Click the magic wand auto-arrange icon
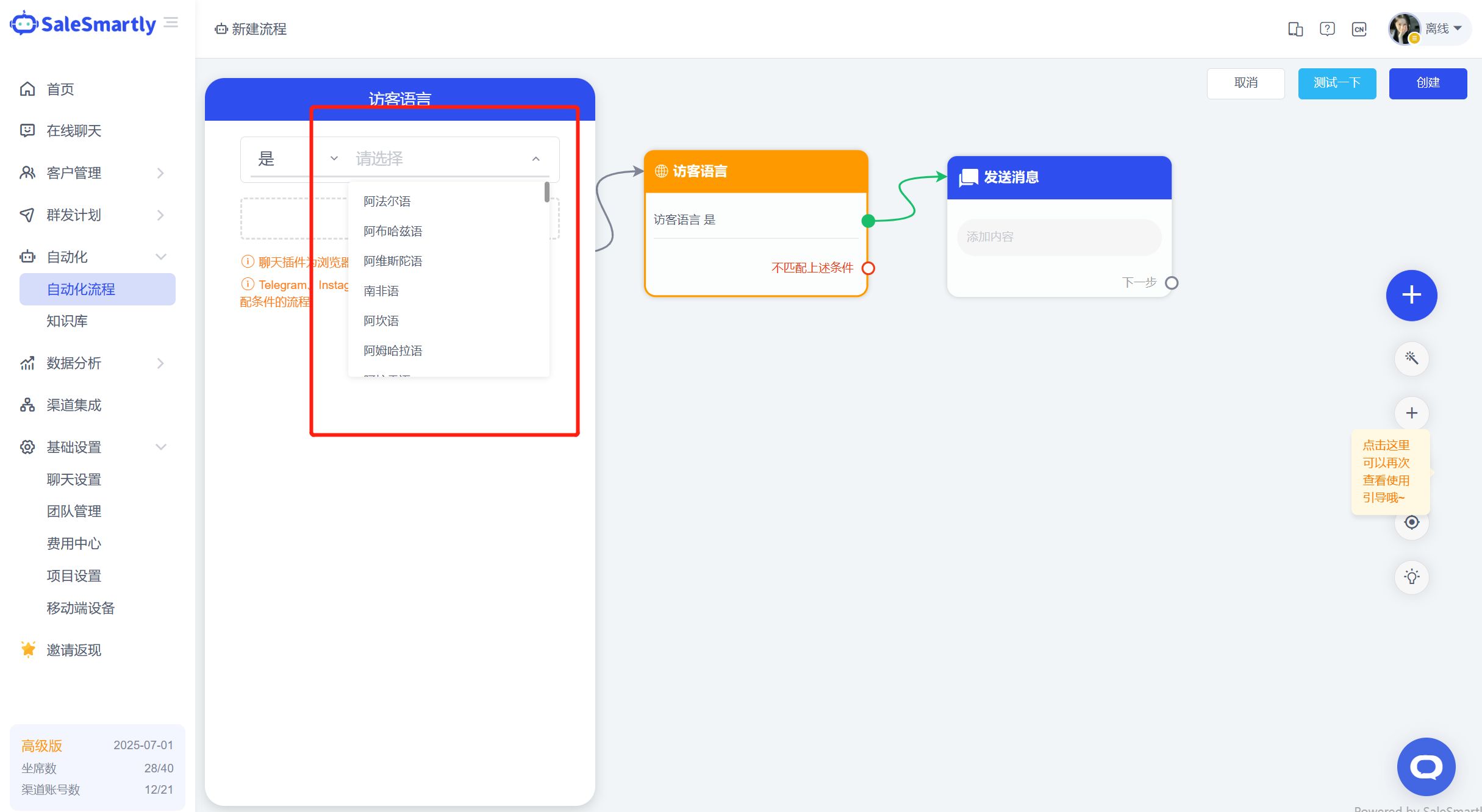 pos(1411,358)
